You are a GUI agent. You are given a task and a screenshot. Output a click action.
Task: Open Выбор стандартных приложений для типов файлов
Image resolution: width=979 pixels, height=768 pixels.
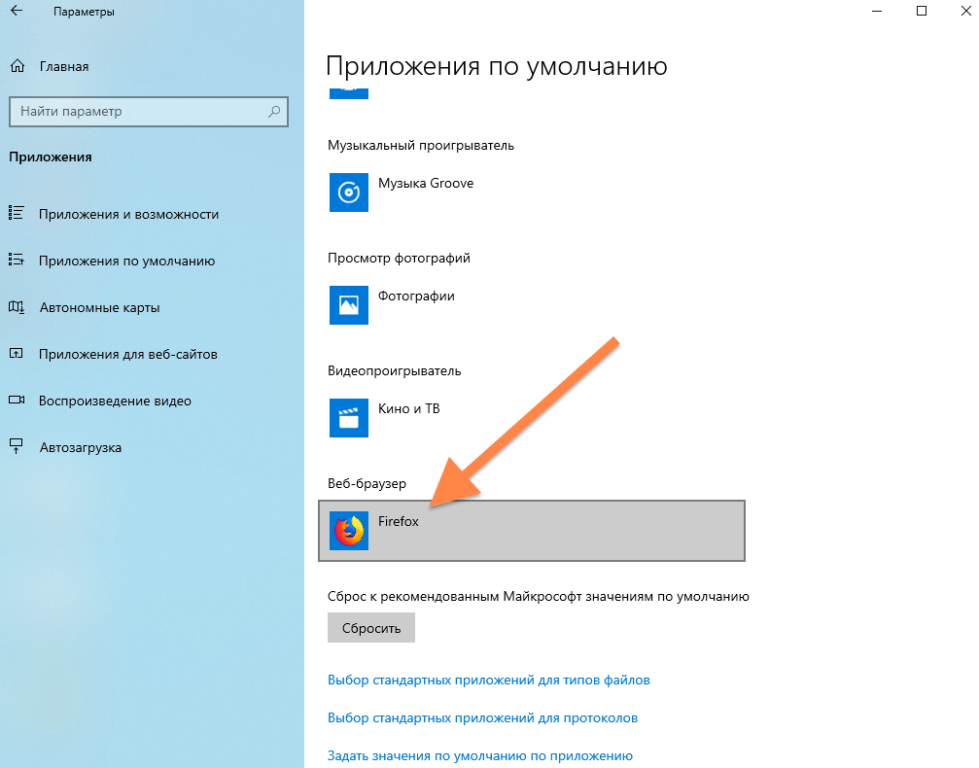pos(489,680)
